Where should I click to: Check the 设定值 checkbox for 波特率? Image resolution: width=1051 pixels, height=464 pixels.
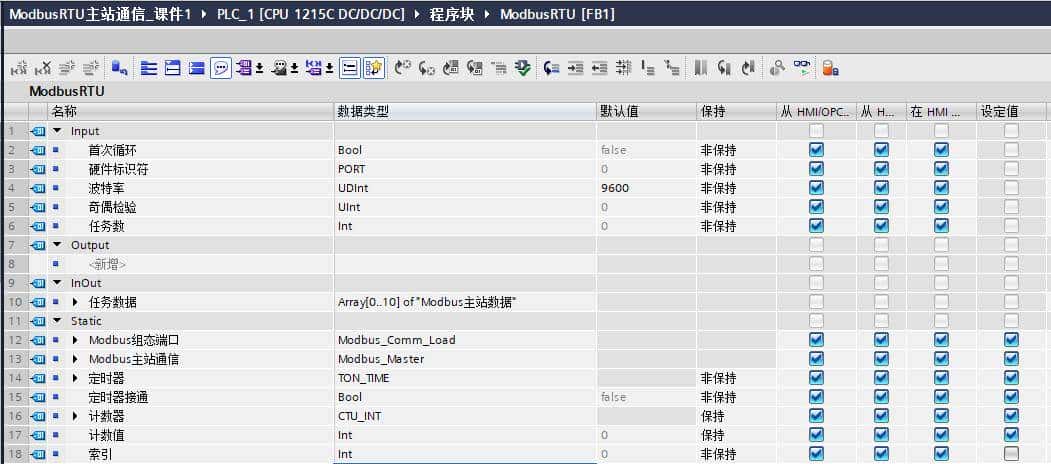pos(1011,188)
